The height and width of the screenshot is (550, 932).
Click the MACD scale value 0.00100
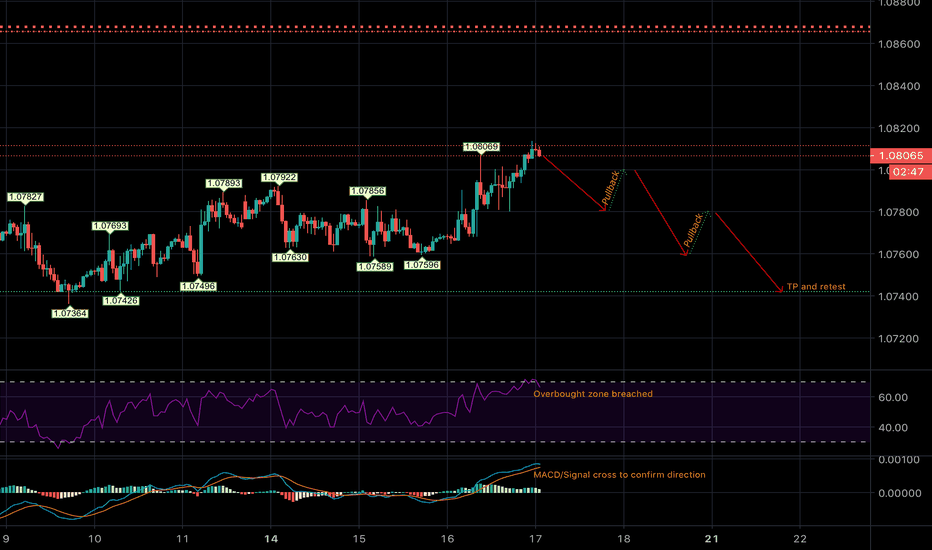(899, 460)
